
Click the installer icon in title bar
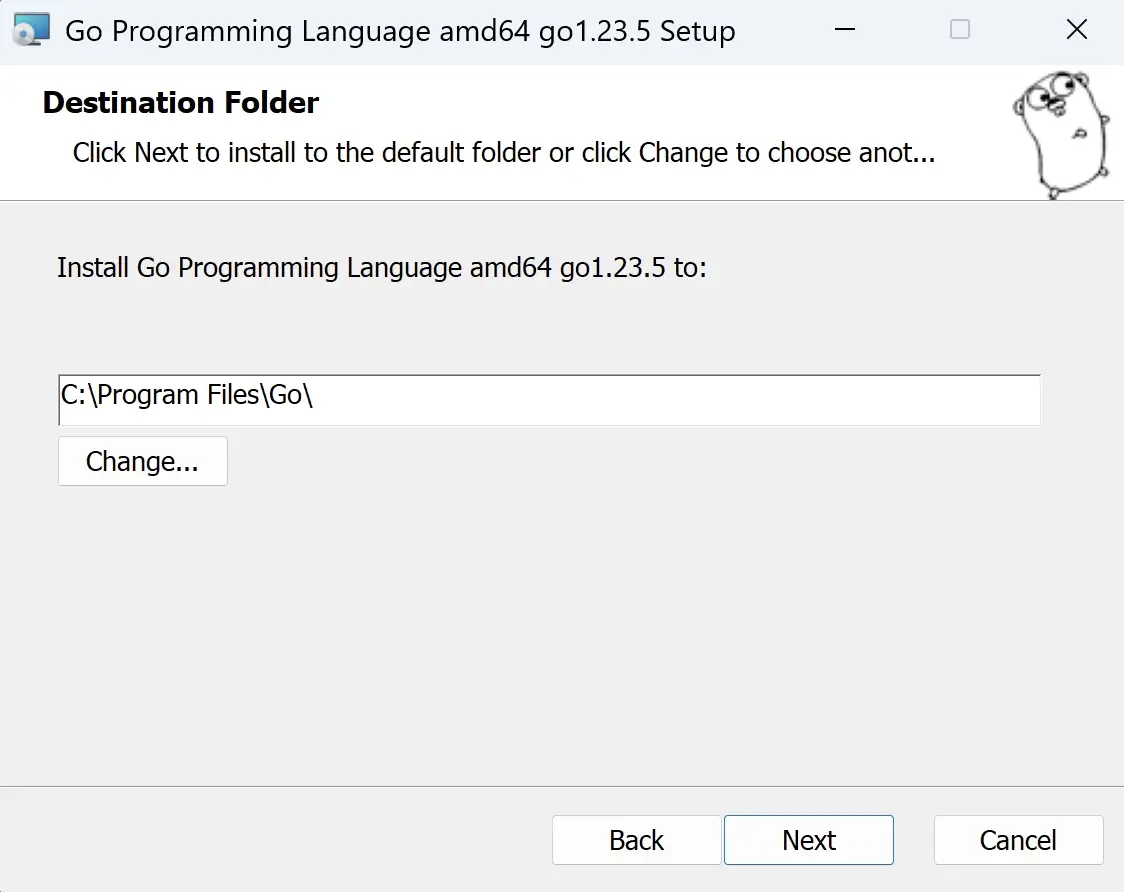pos(32,30)
